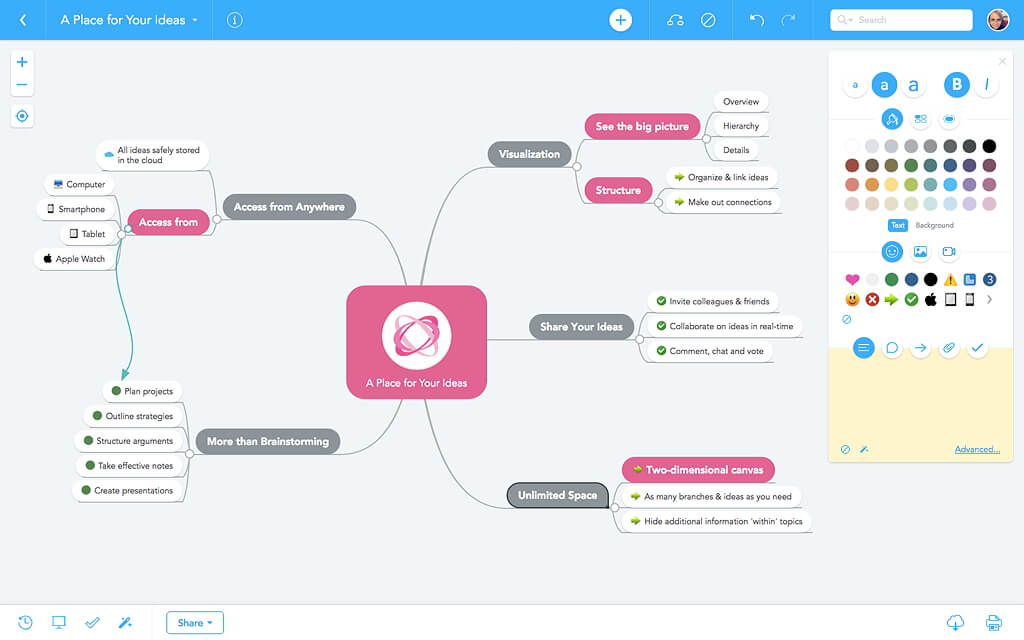Screen dimensions: 1024x640
Task: Add a new topic with the plus button
Action: (621, 19)
